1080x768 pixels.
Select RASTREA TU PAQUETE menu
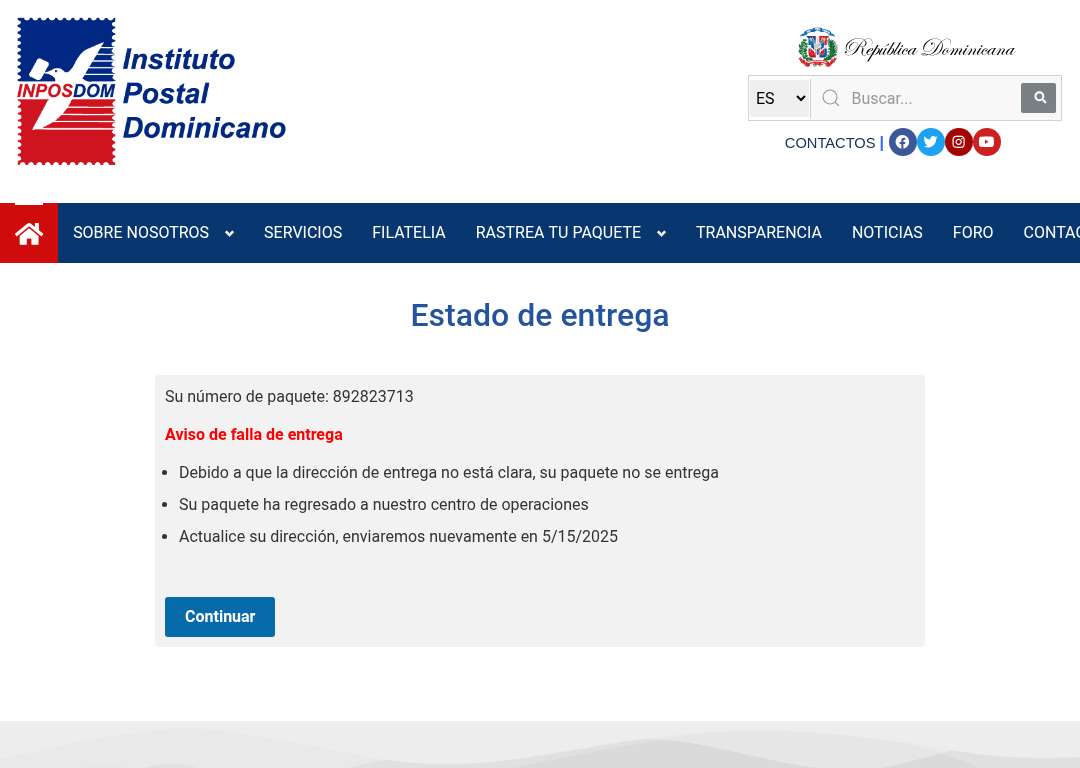point(558,233)
